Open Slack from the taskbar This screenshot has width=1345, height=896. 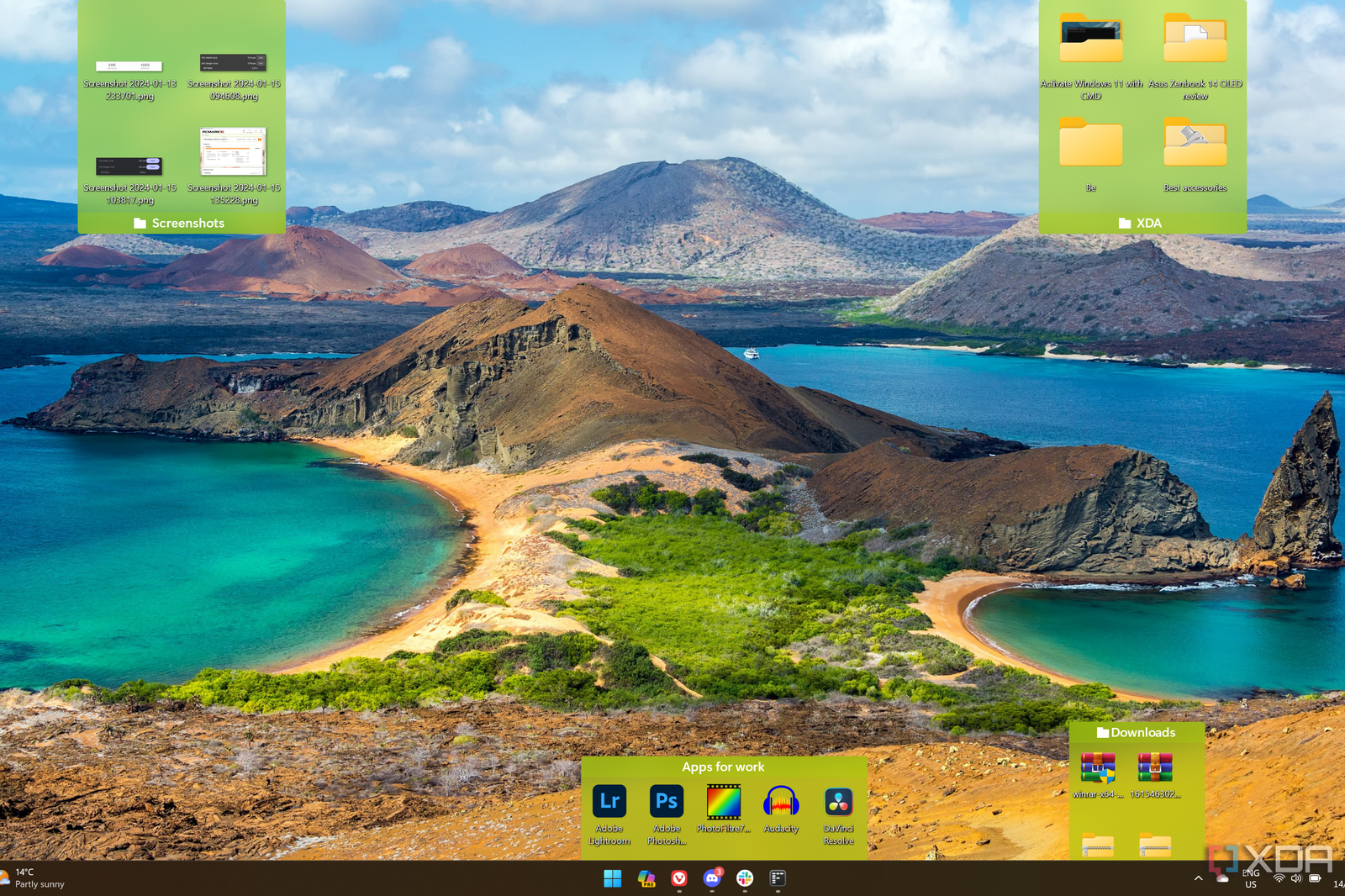[745, 878]
